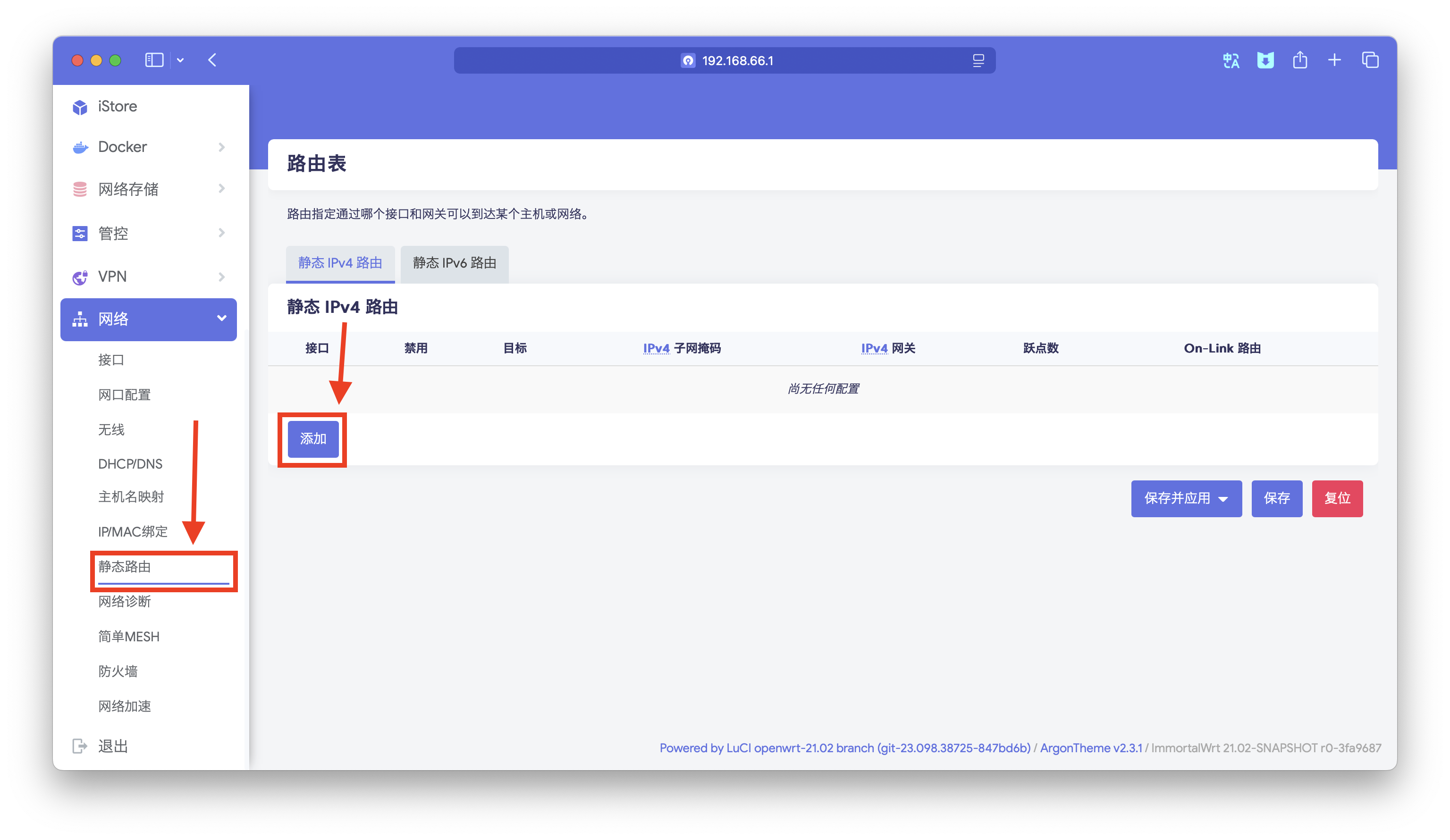Expand the 网络存储 menu chevron
This screenshot has height=840, width=1450.
pos(221,189)
